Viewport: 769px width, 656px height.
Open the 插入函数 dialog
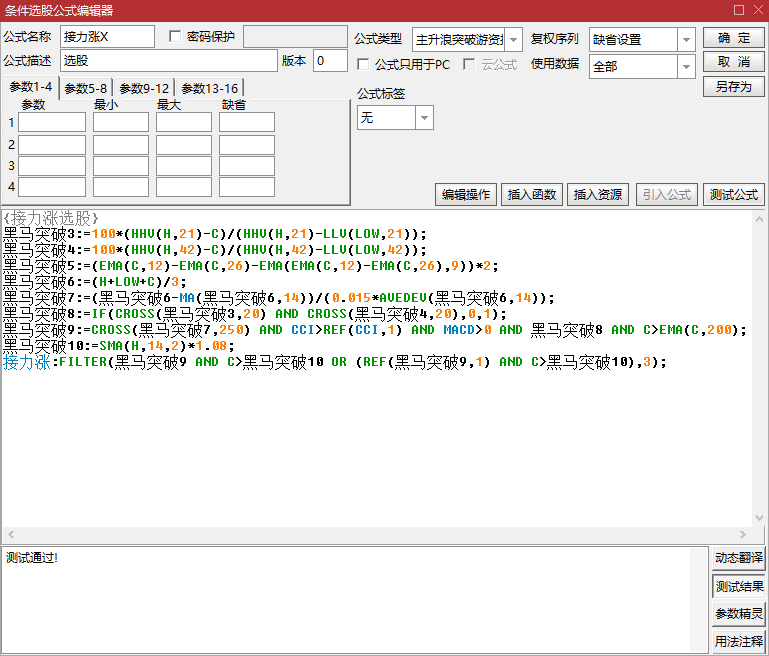534,195
